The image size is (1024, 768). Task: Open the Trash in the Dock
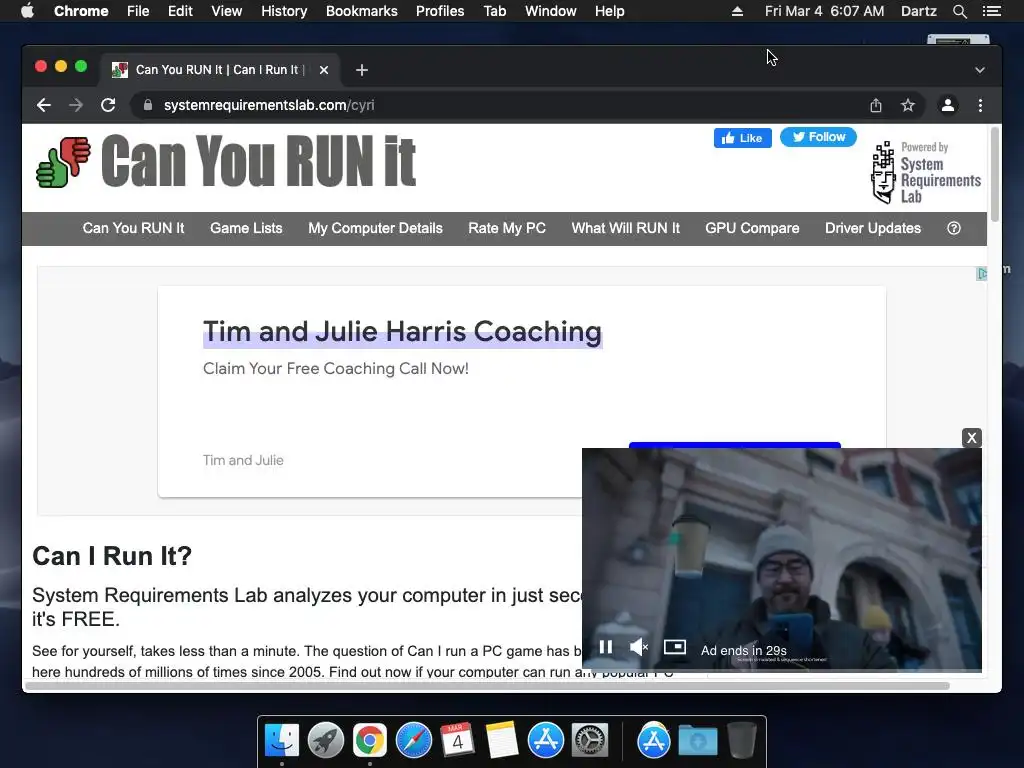tap(741, 741)
